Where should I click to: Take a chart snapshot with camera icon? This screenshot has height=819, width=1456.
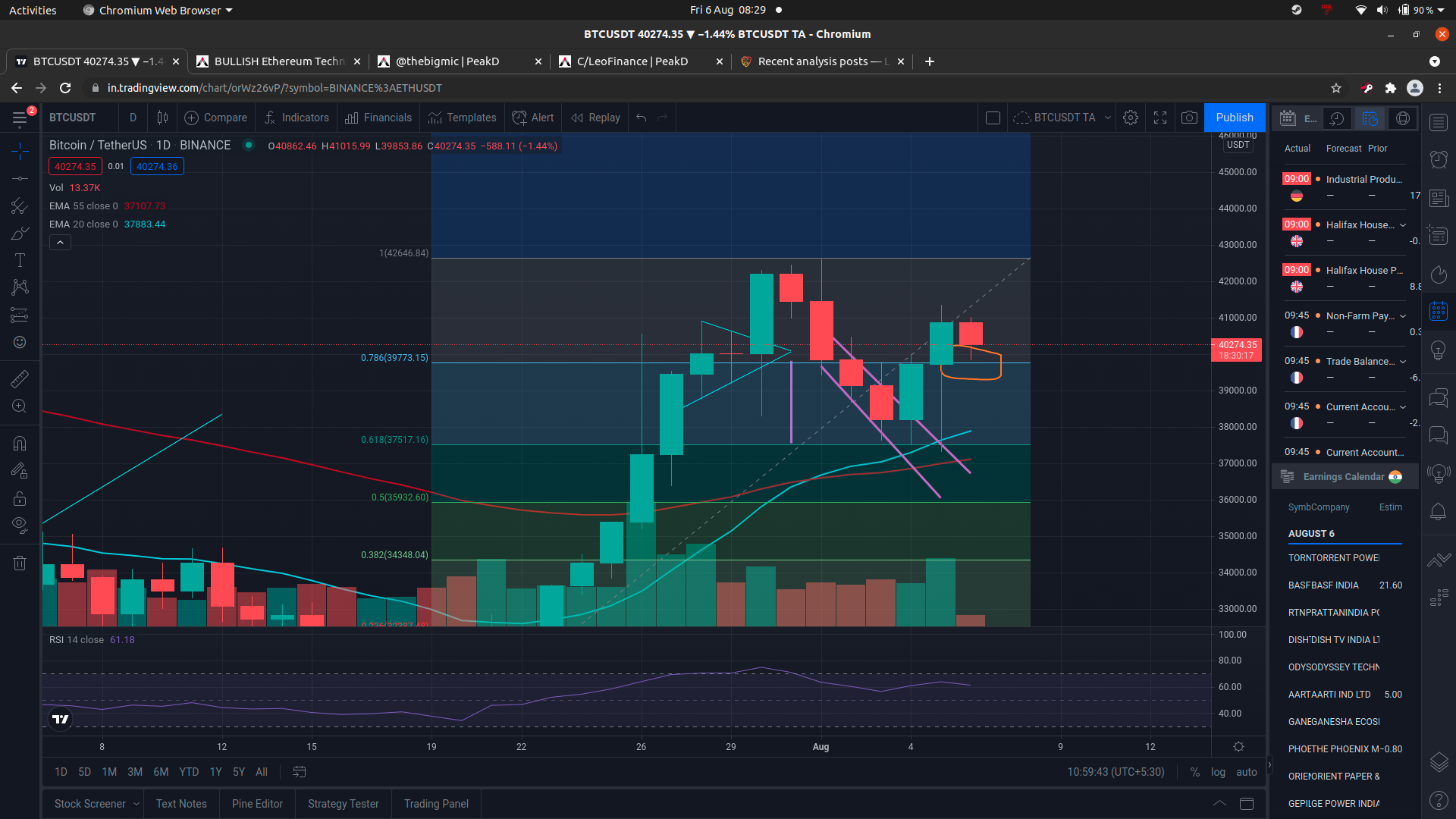coord(1190,118)
